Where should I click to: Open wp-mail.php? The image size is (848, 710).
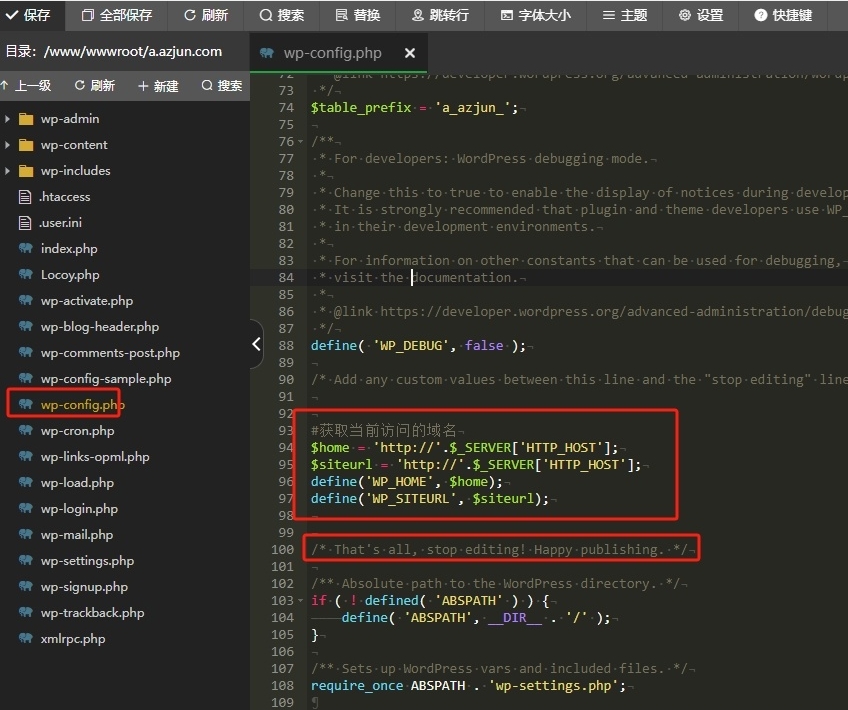pos(77,534)
